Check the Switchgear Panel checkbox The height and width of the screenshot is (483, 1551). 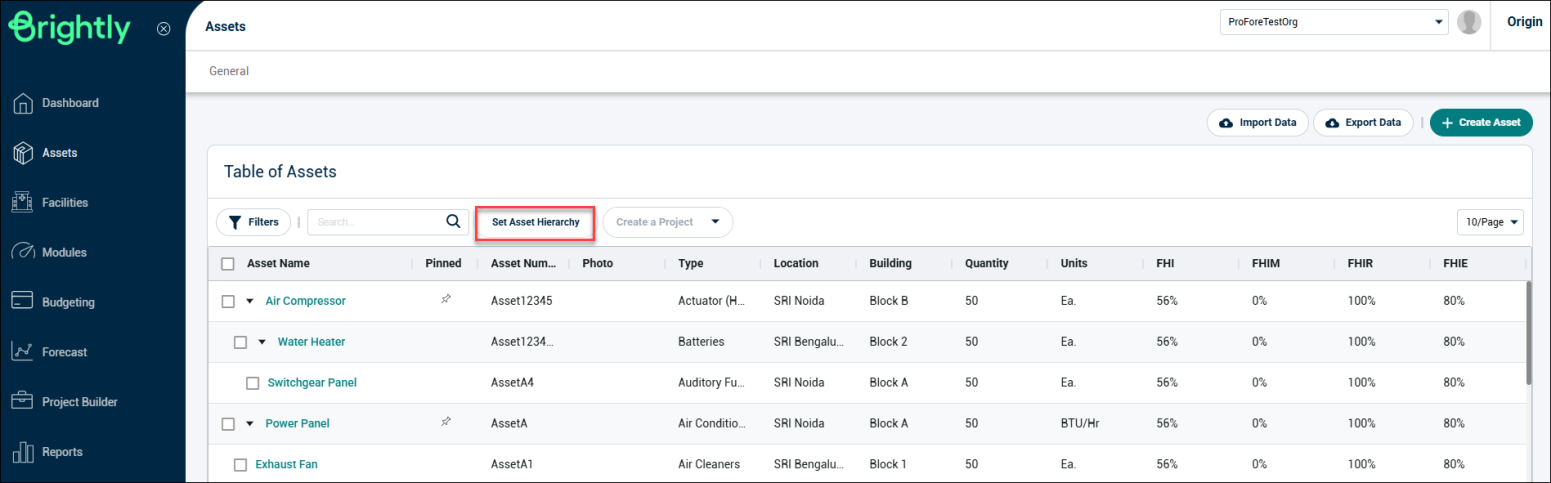tap(253, 383)
